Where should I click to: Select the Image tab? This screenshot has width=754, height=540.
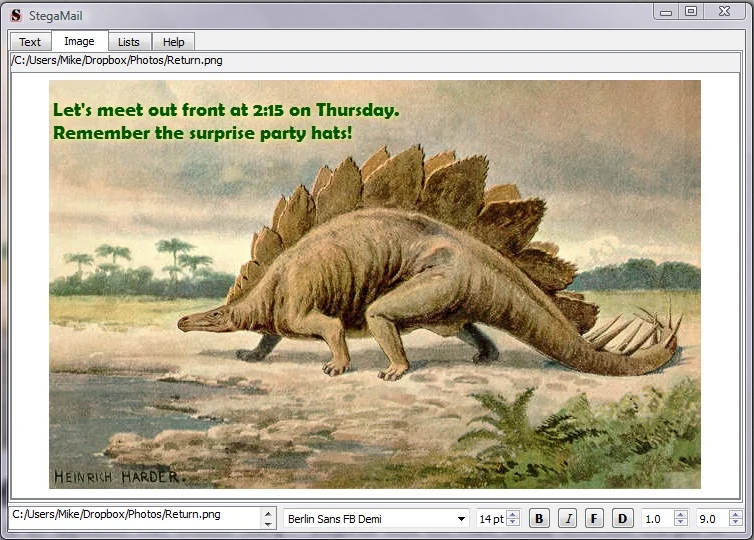tap(79, 41)
